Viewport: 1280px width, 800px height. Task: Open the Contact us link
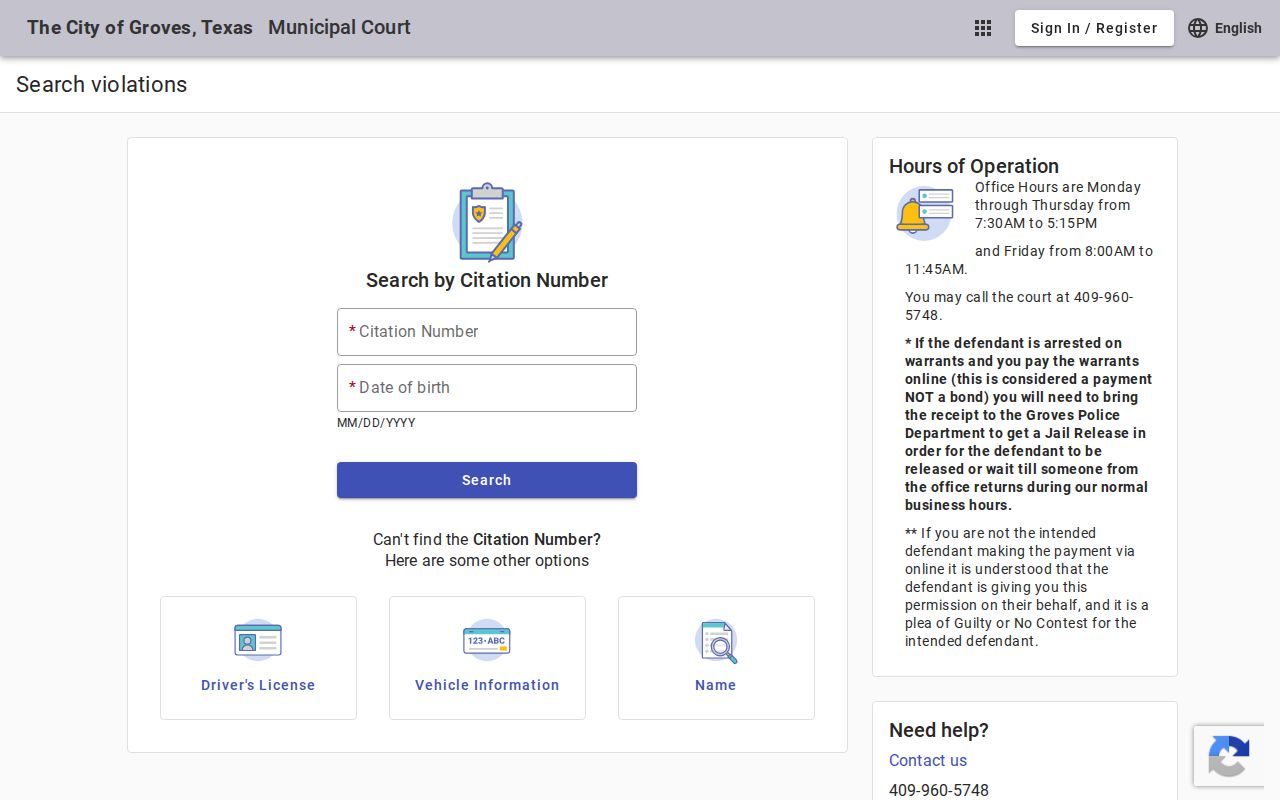point(928,760)
